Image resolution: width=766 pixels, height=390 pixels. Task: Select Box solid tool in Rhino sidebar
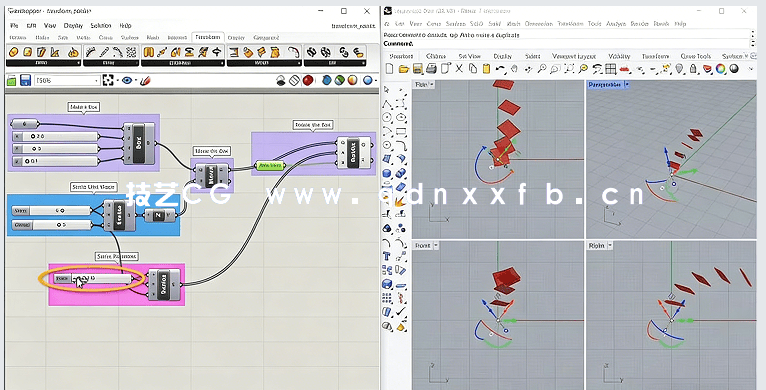point(387,173)
